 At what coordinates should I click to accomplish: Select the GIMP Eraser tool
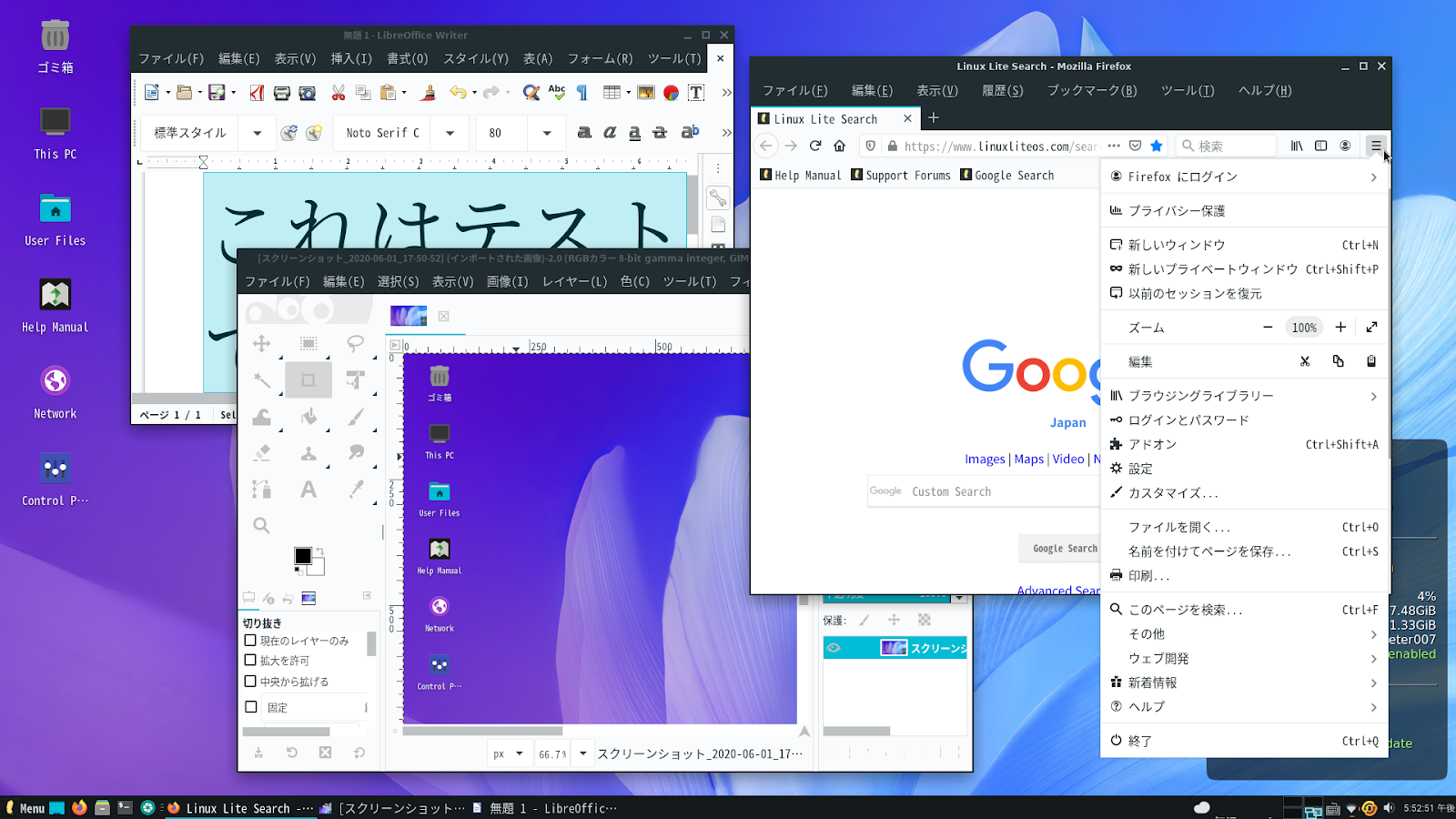pos(262,452)
